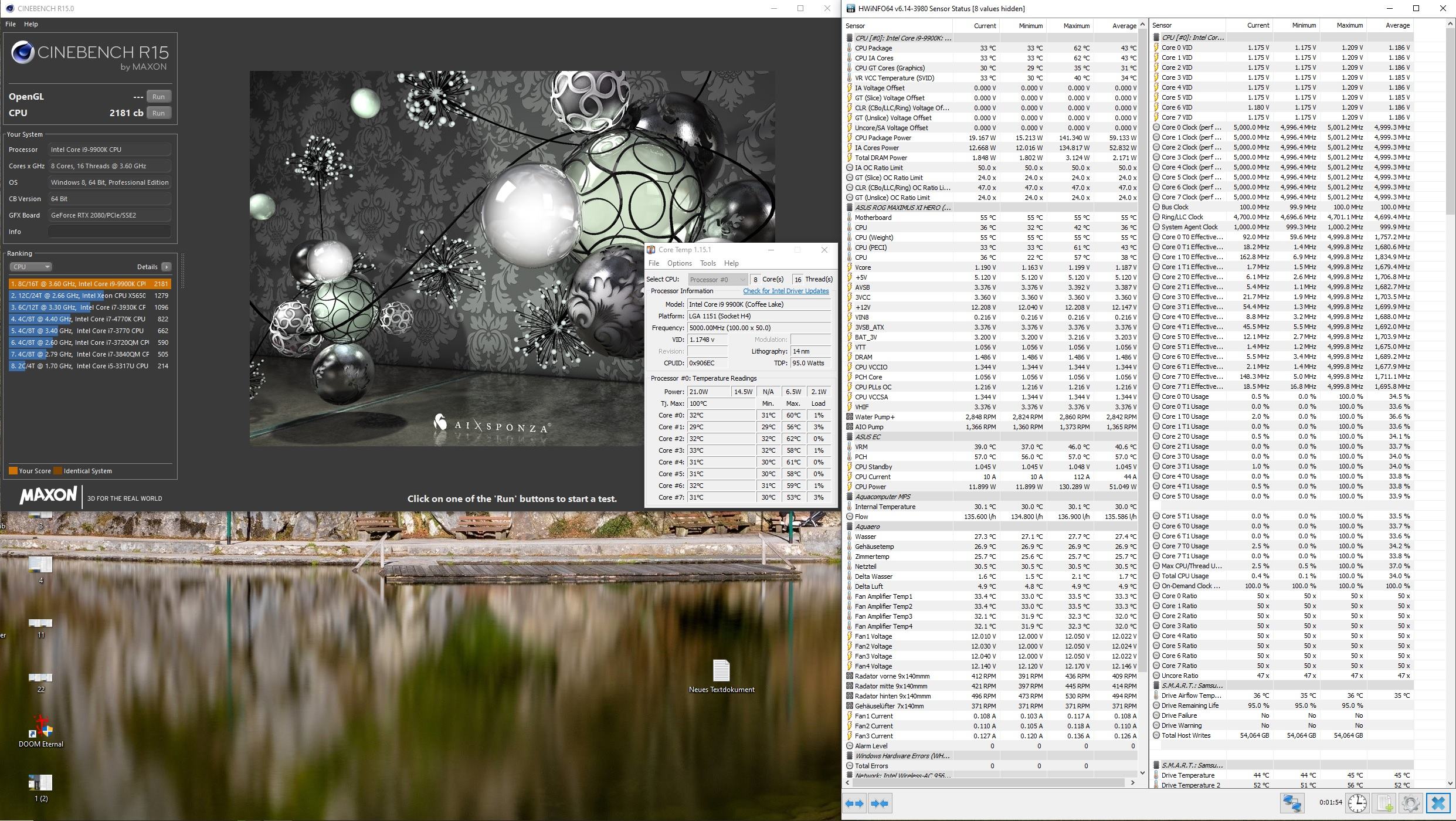Click ASUS EC sensor group header
Viewport: 1456px width, 821px height.
tap(867, 437)
